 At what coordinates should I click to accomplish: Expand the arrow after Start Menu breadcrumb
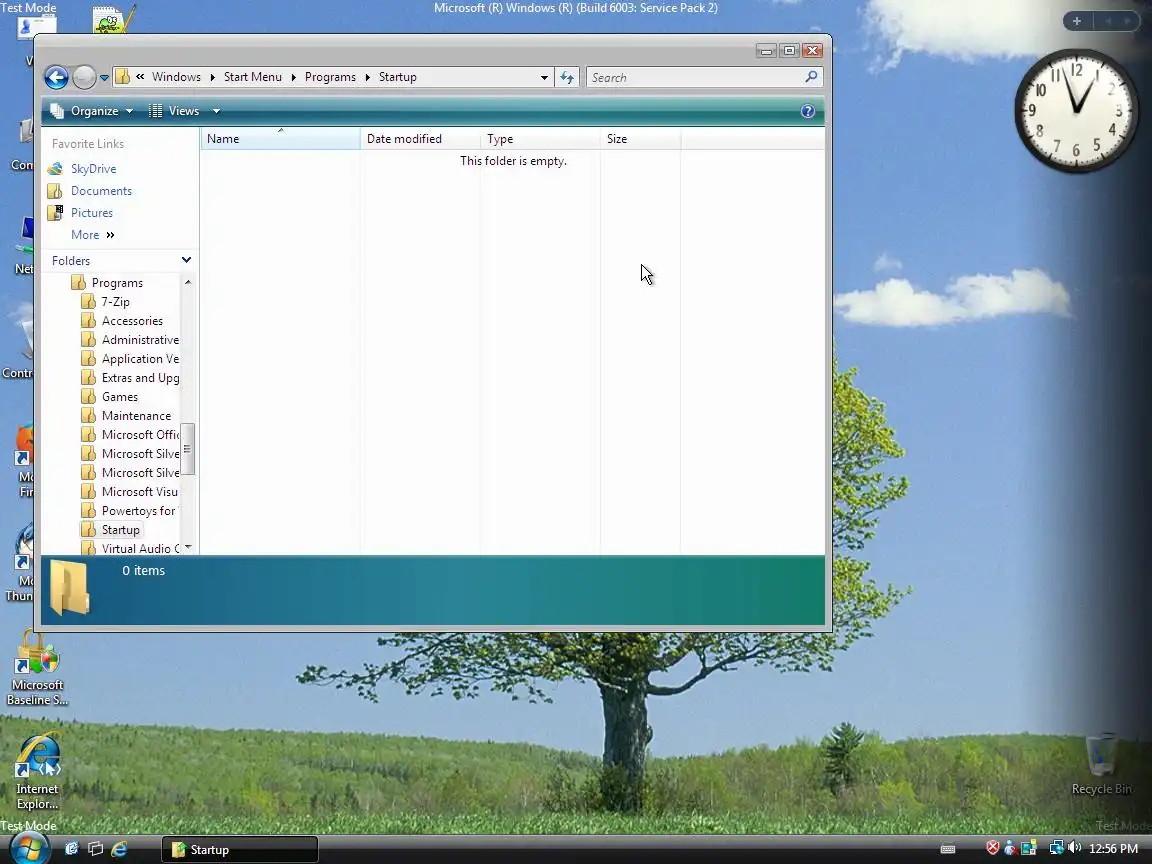pyautogui.click(x=293, y=77)
